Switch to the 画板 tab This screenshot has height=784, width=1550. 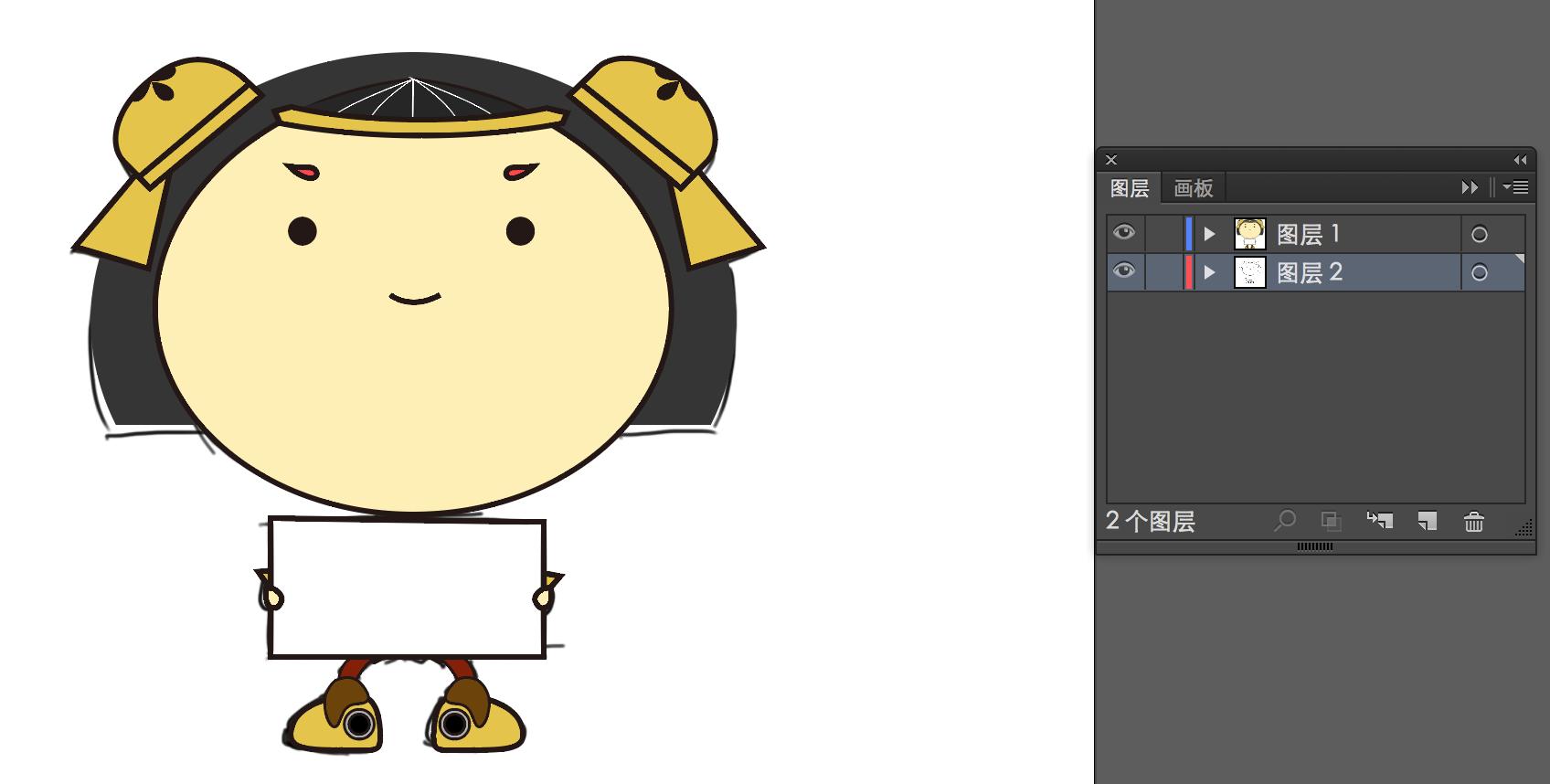[x=1193, y=188]
